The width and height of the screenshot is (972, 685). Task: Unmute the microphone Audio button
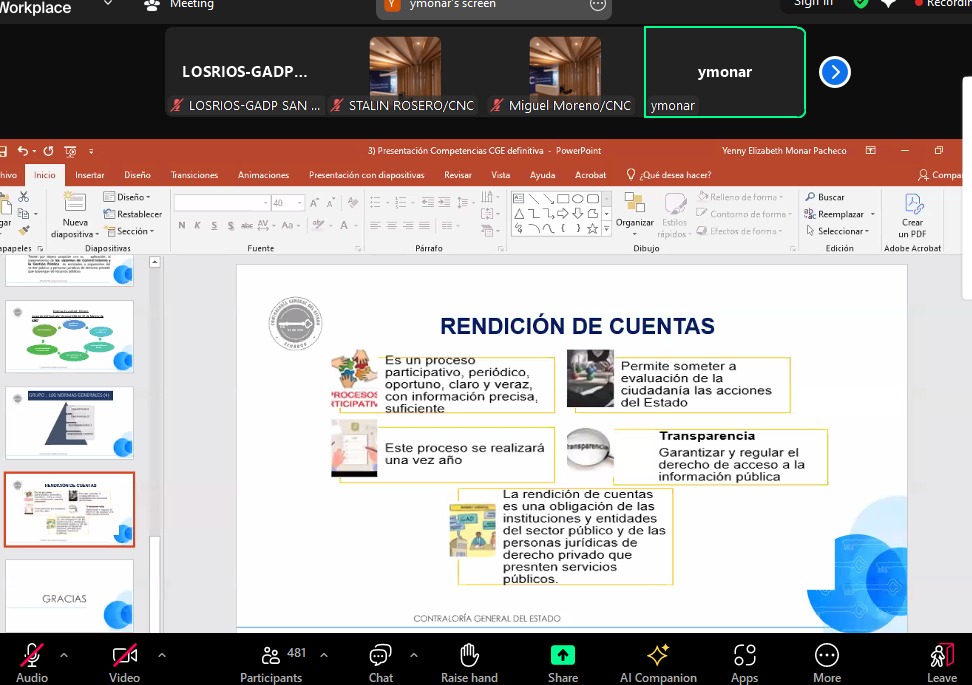(x=32, y=656)
